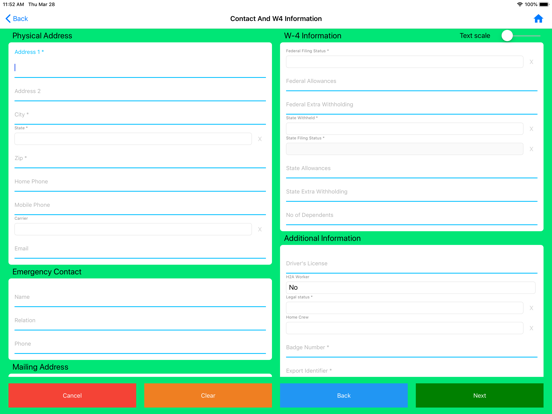Focus the City field

(140, 117)
